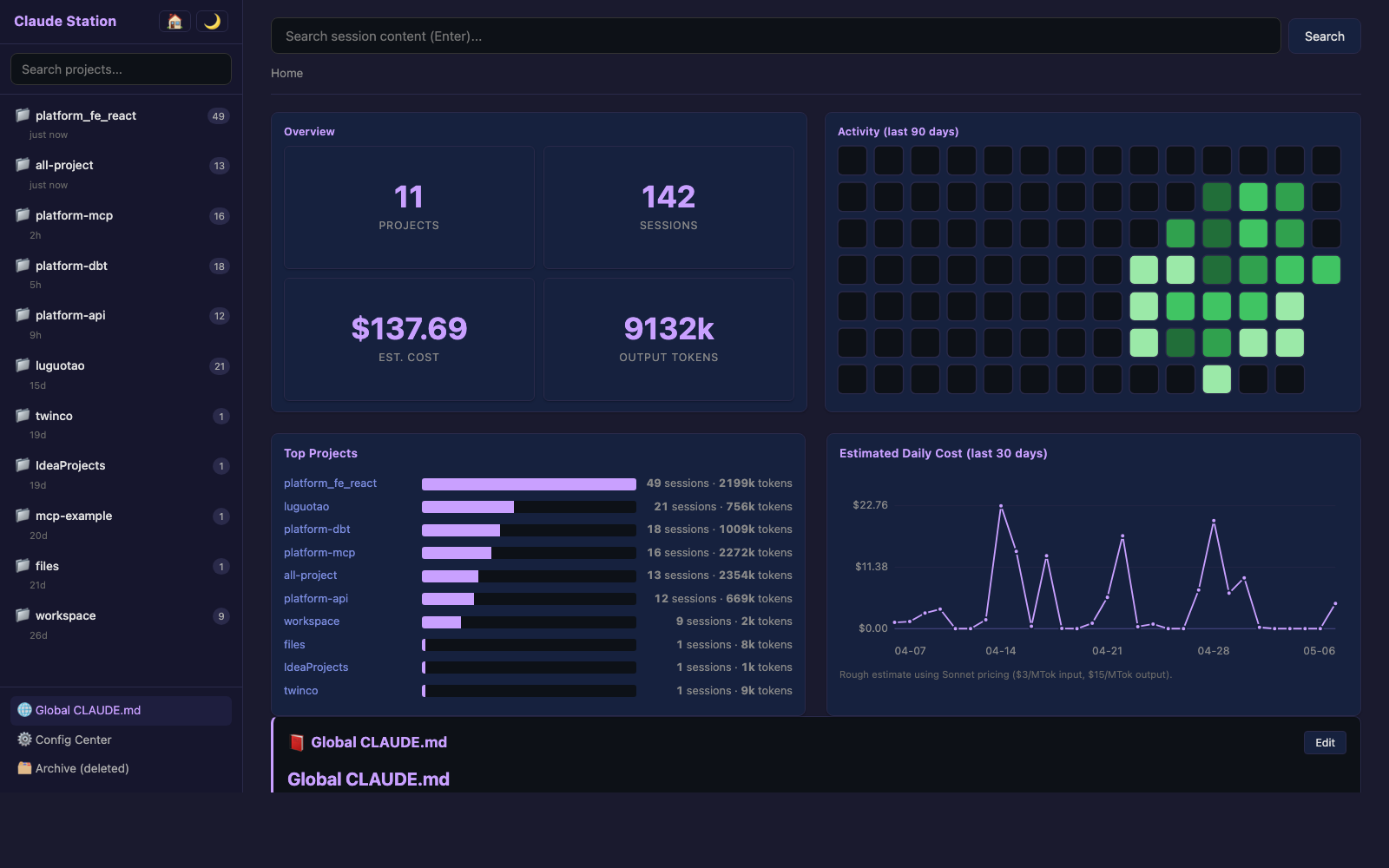Click the gear icon for Config Center
This screenshot has height=868, width=1389.
24,740
